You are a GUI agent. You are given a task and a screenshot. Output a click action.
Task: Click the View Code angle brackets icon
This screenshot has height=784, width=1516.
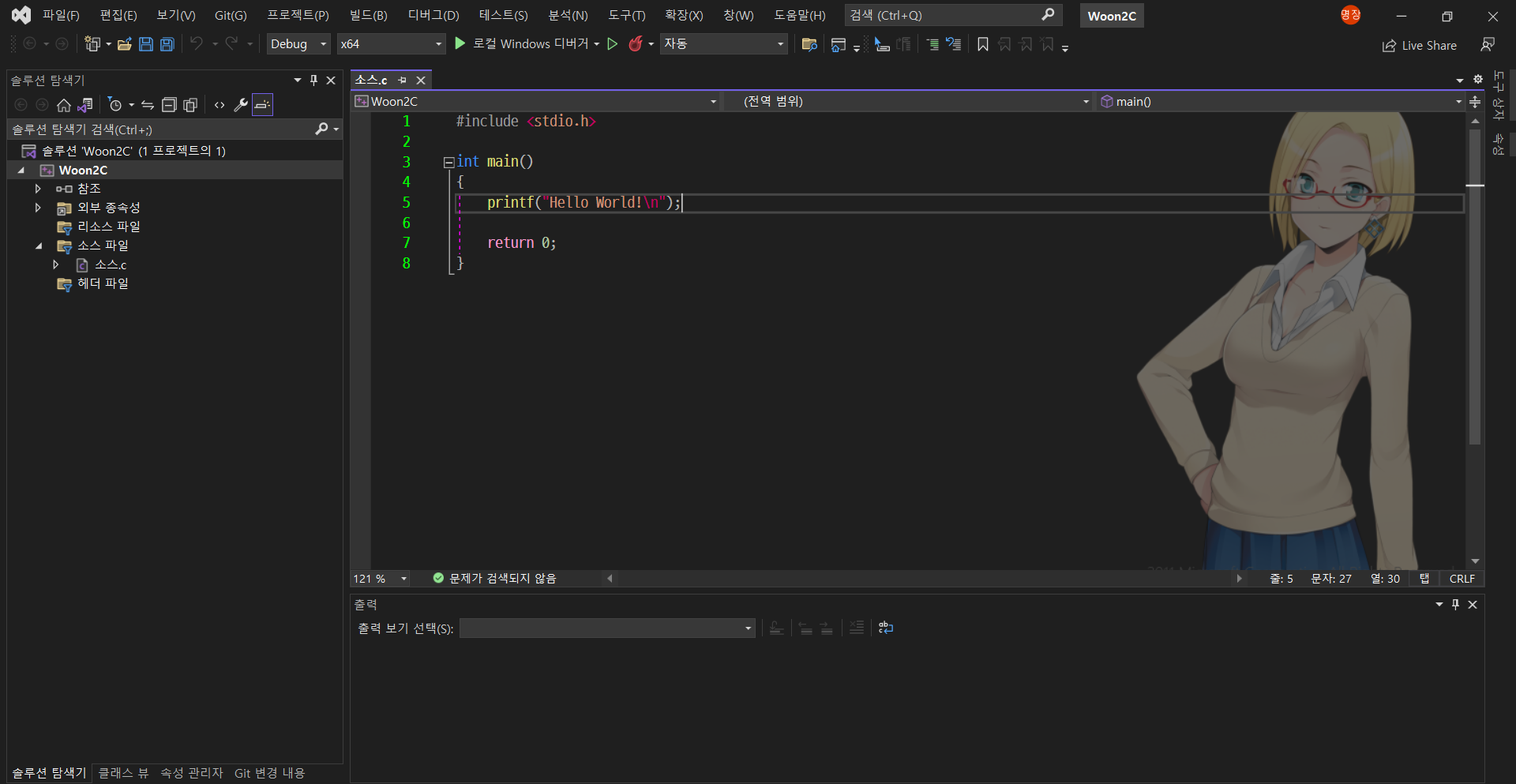[220, 105]
